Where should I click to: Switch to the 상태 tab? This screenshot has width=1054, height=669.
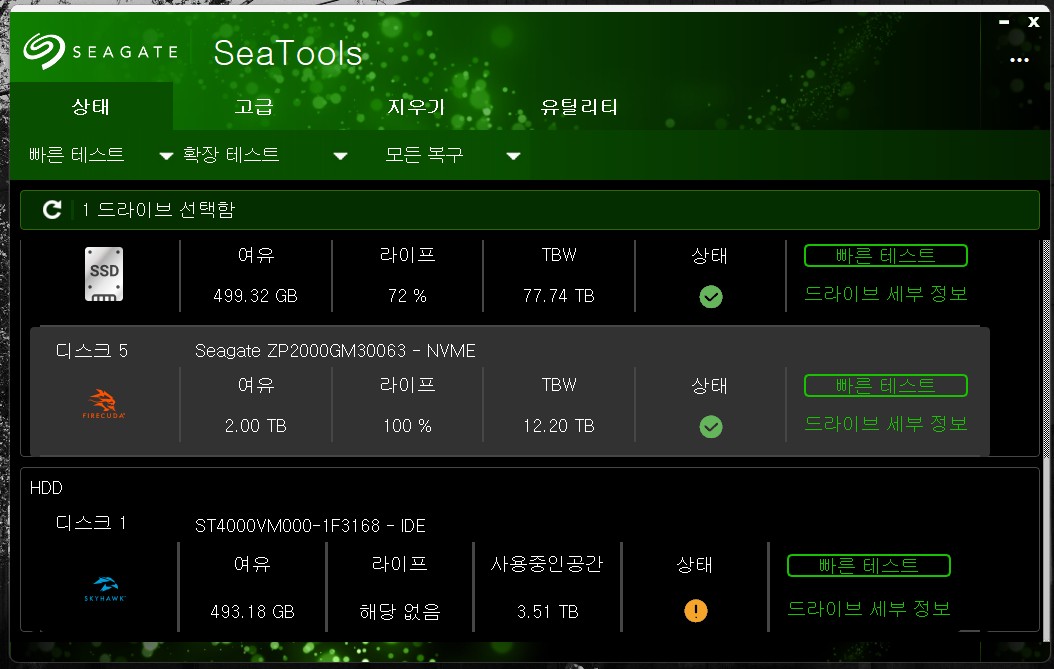91,106
